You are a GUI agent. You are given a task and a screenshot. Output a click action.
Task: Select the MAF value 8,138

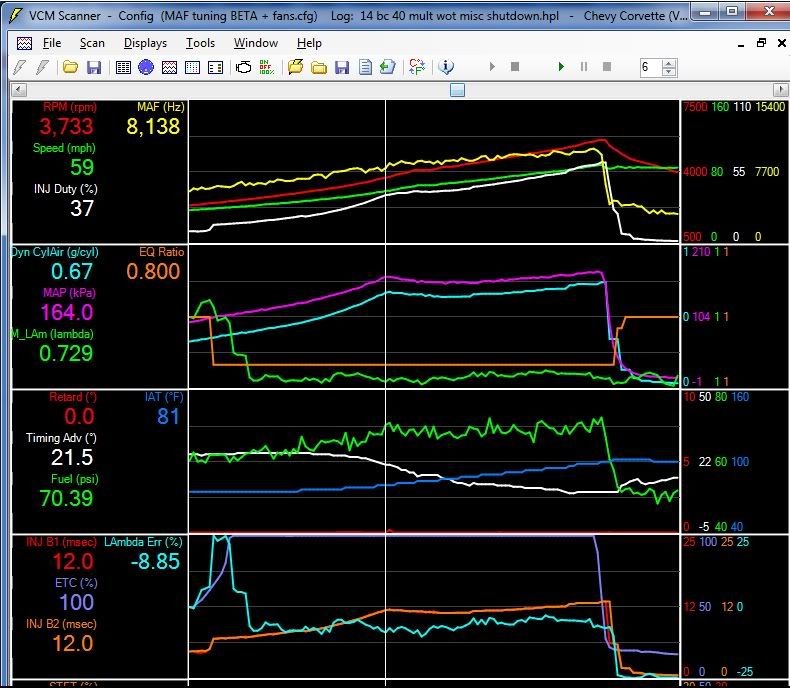(153, 126)
